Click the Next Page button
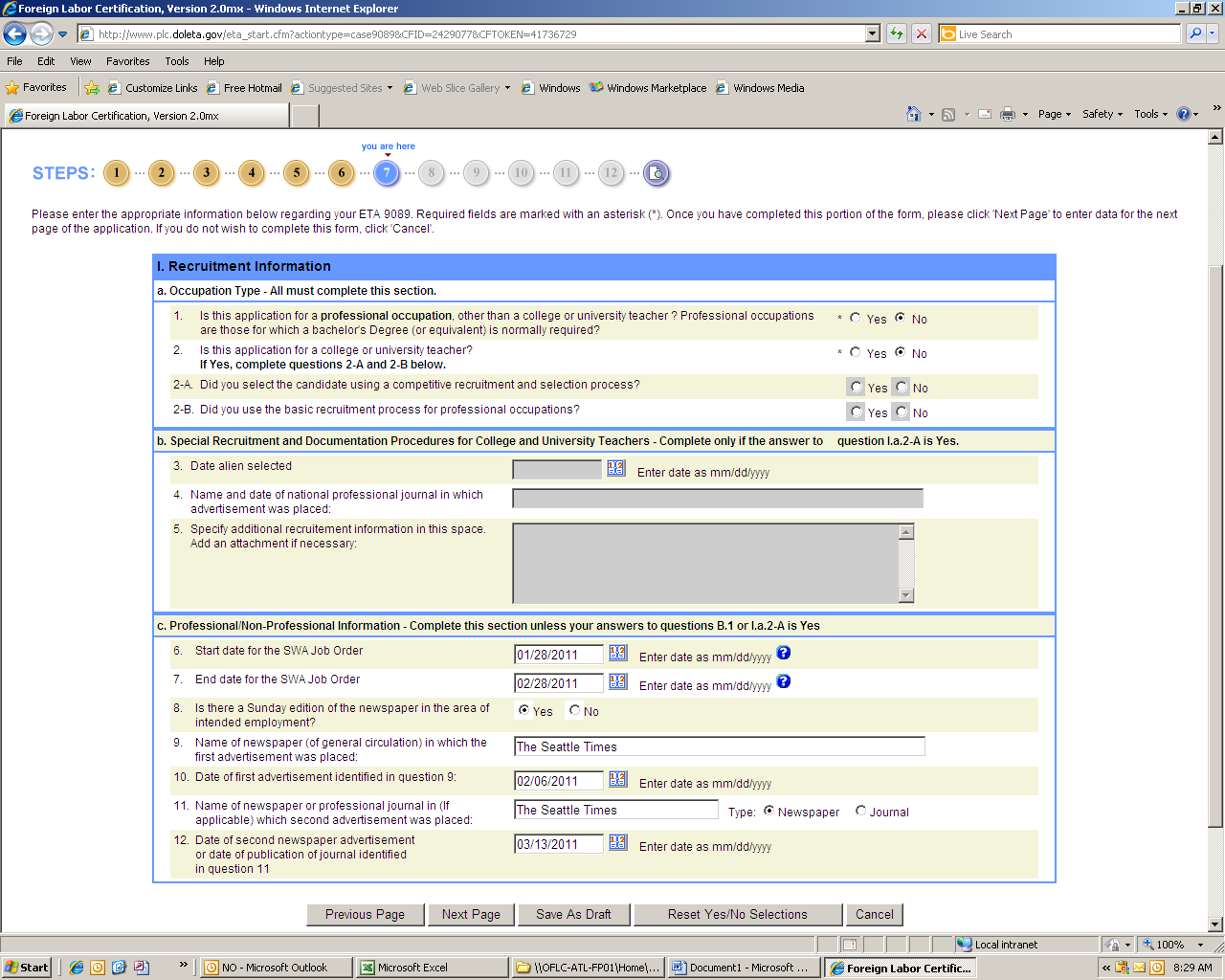1225x980 pixels. 471,915
